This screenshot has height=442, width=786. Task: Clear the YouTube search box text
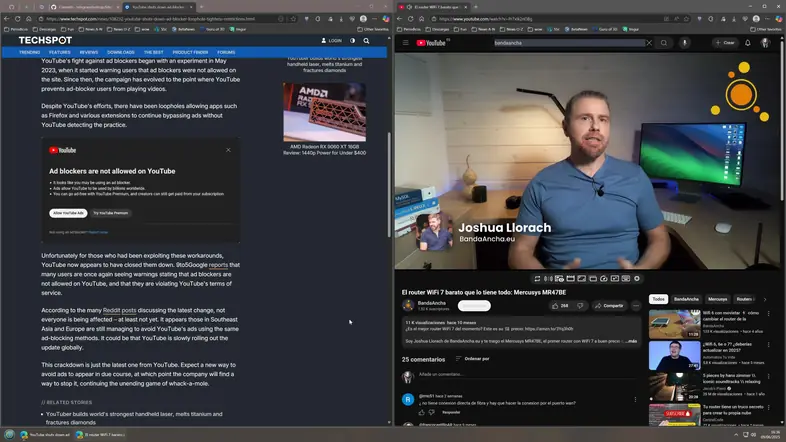tap(649, 43)
